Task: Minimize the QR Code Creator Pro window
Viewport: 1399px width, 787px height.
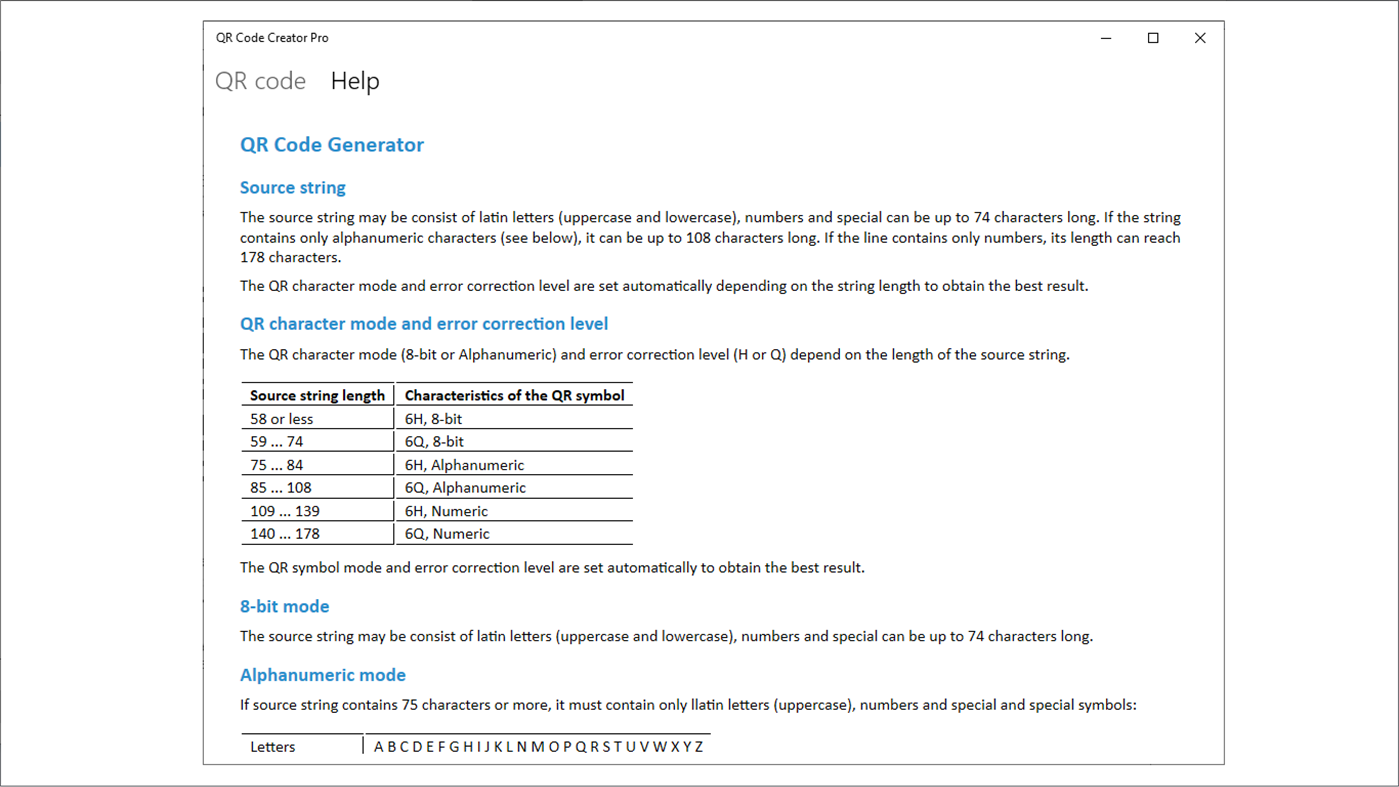Action: pos(1105,37)
